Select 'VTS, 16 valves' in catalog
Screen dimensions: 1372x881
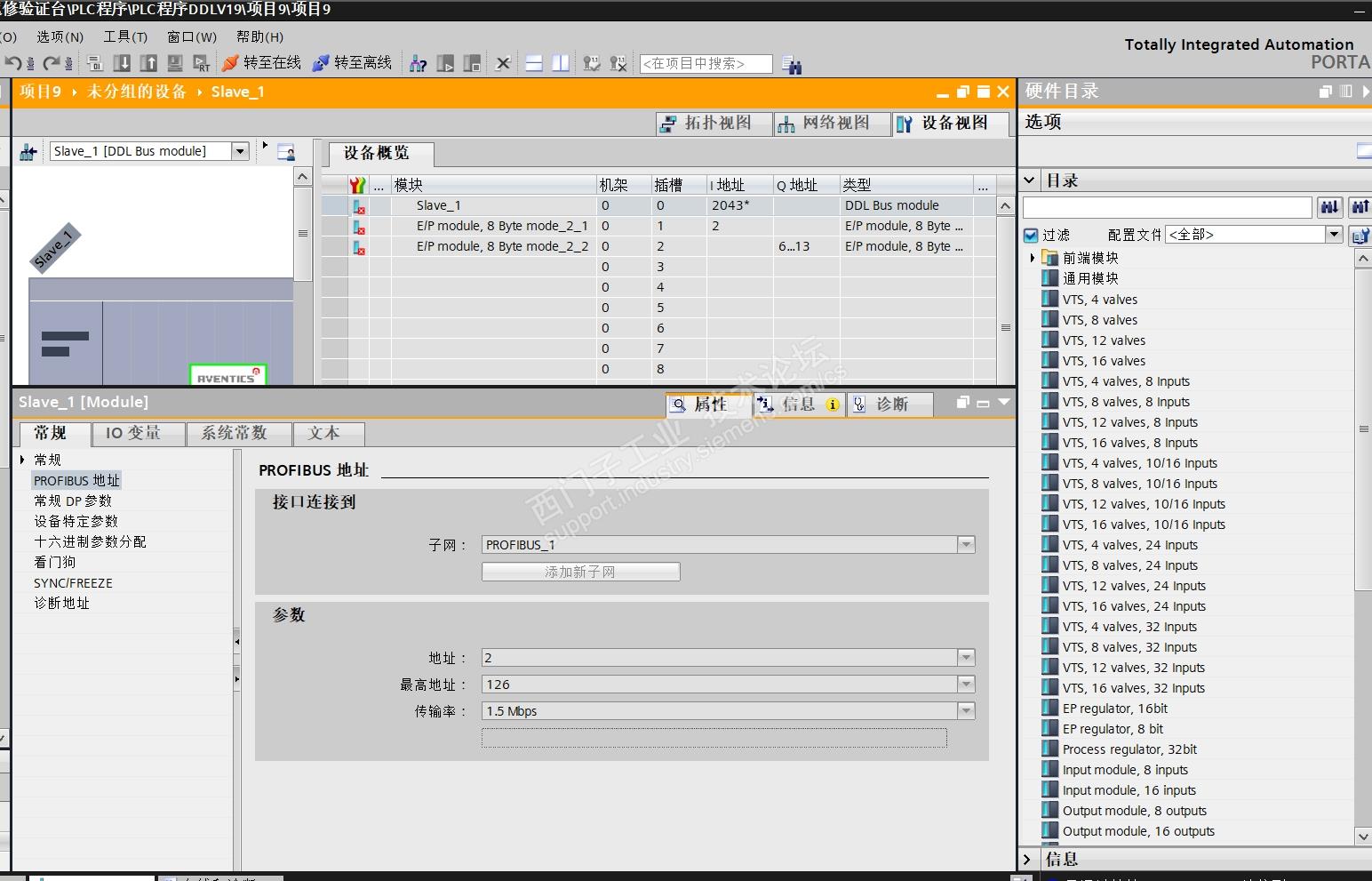pos(1104,361)
